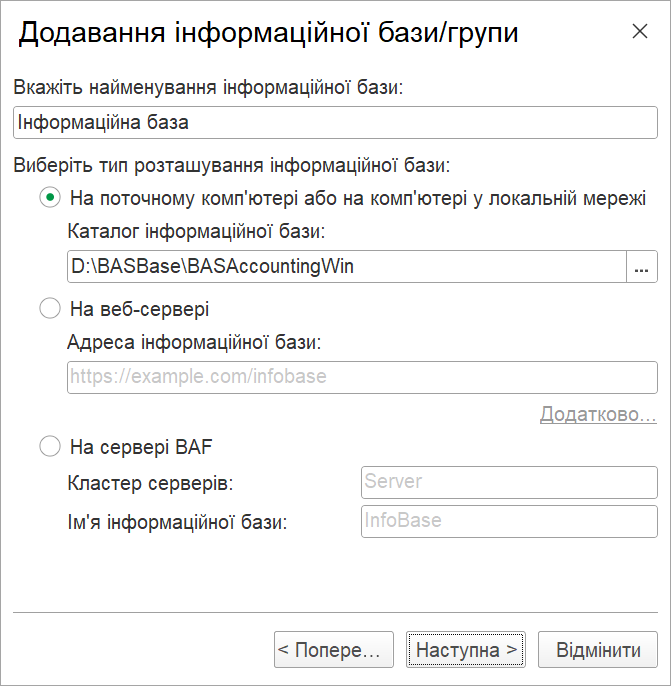Screen dimensions: 671x686
Task: Click the Кластер серверів label
Action: click(150, 483)
